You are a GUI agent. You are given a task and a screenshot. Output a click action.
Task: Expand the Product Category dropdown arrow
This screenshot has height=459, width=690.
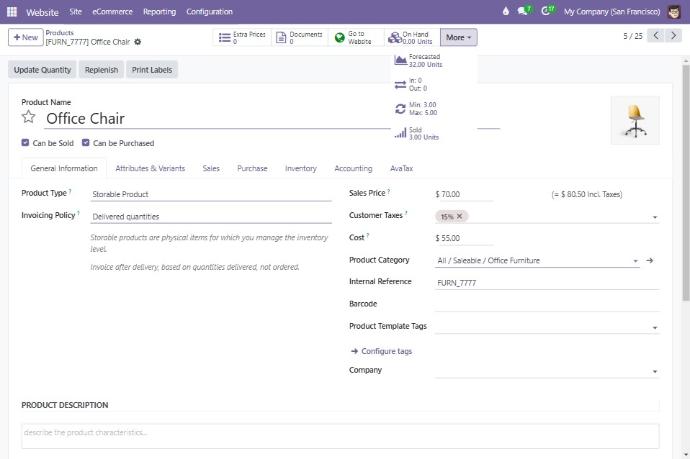(635, 261)
